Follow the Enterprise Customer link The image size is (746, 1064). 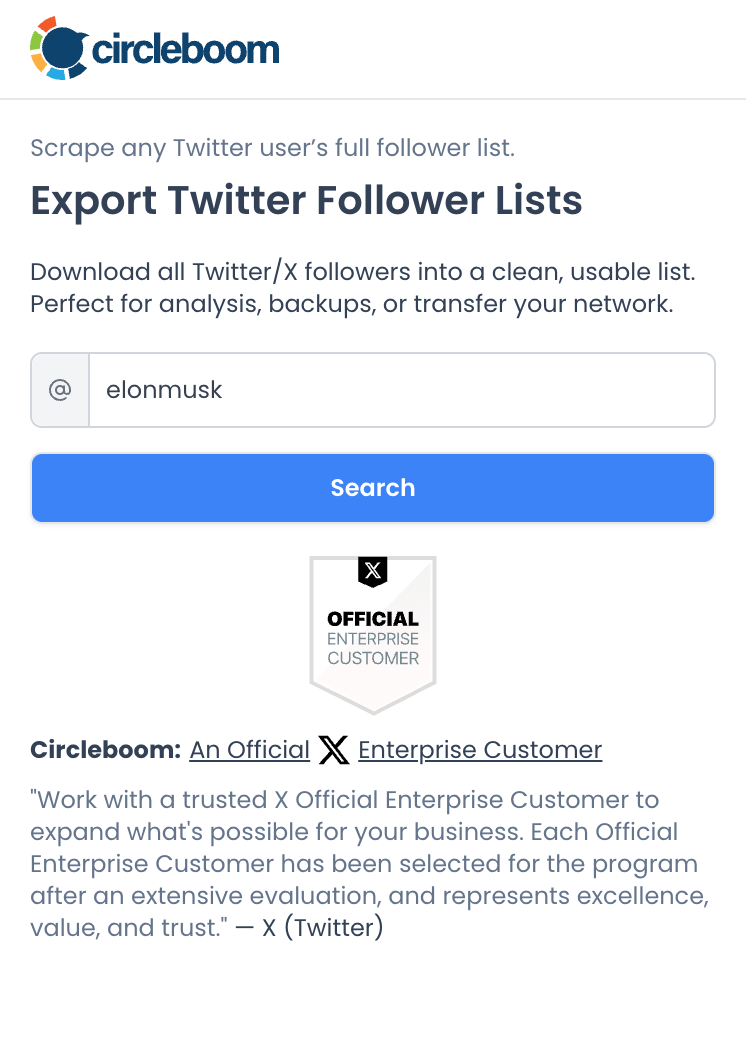tap(480, 749)
